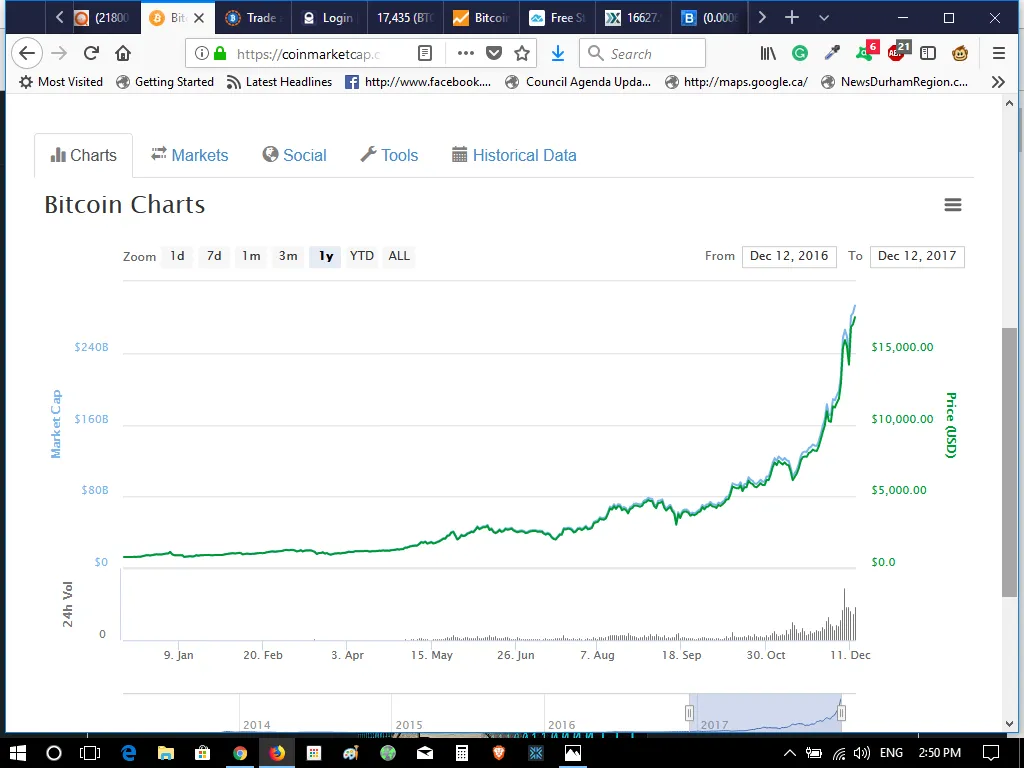The height and width of the screenshot is (768, 1024).
Task: Switch to the Trade browser tab
Action: [253, 18]
